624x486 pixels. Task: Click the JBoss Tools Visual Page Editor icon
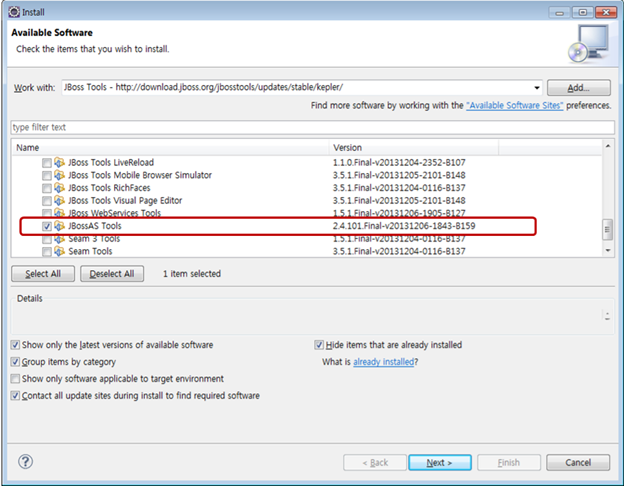(60, 200)
